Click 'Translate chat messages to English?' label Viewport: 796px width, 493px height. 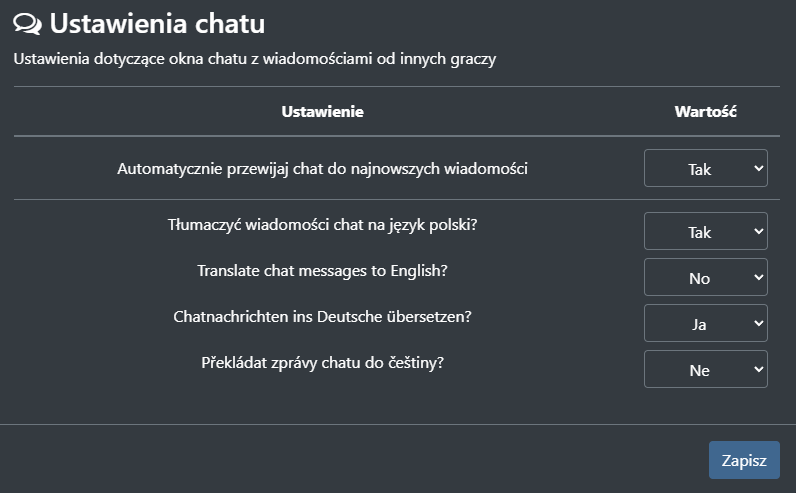[x=322, y=271]
